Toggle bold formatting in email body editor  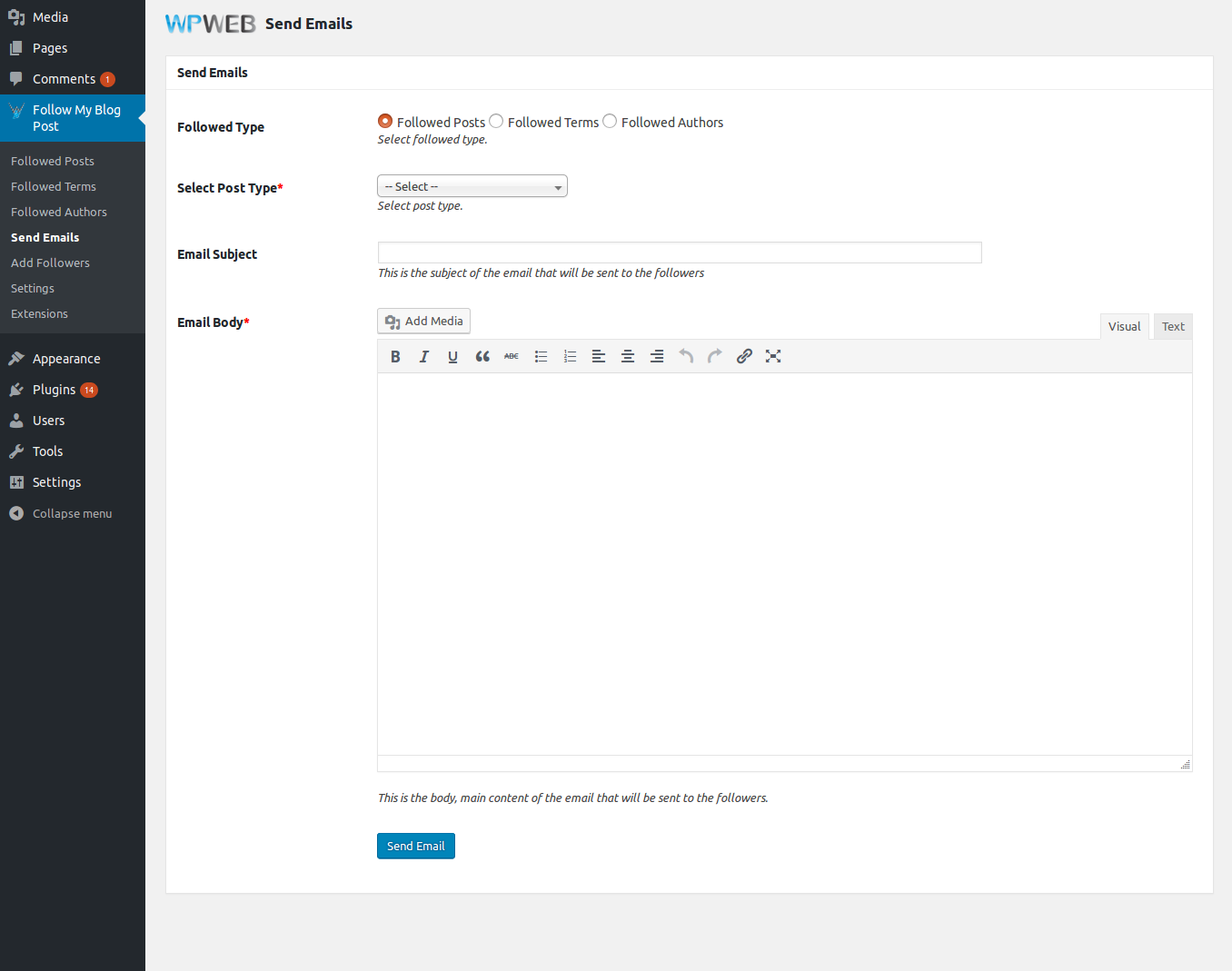tap(395, 357)
